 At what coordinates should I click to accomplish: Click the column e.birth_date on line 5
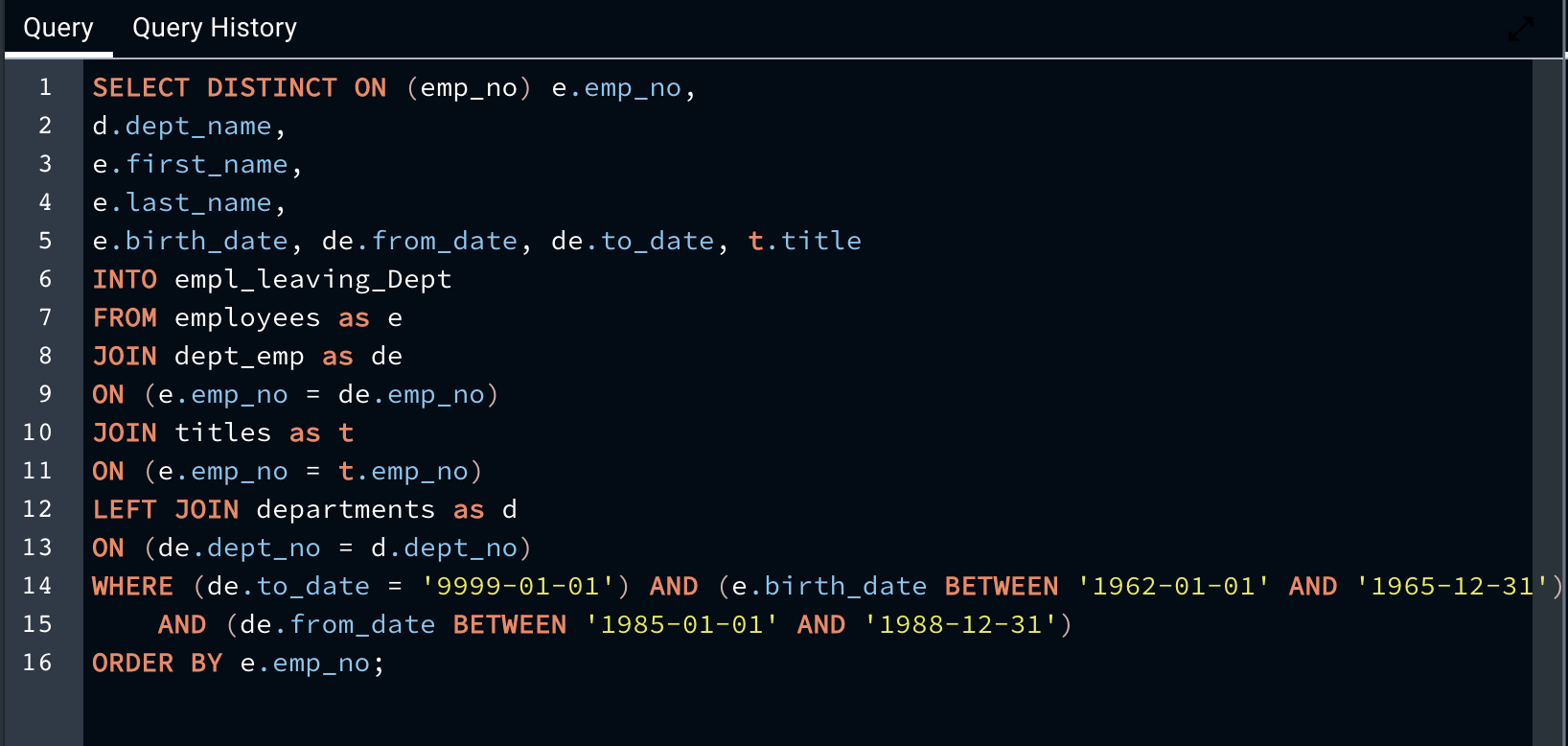click(190, 241)
